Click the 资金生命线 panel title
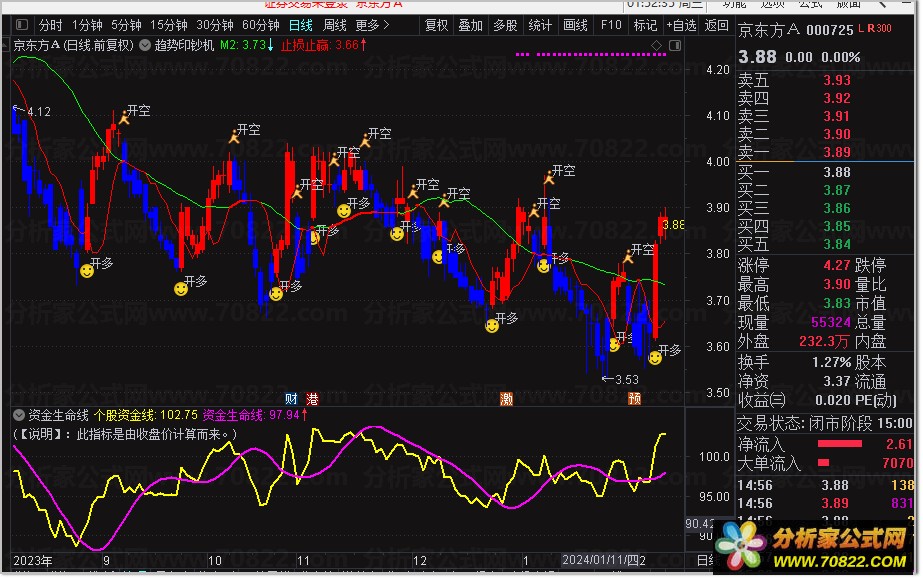 pos(58,416)
